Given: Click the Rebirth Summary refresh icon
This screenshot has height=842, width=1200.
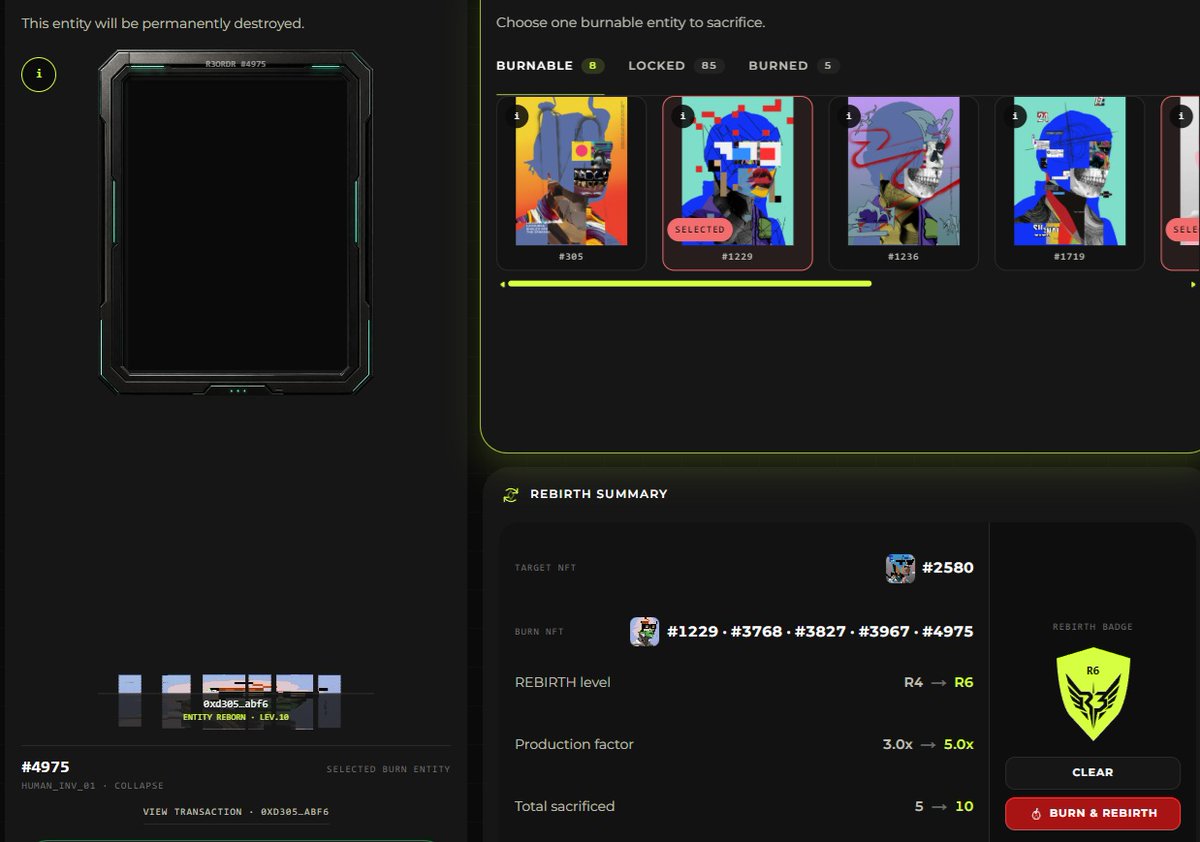Looking at the screenshot, I should coord(511,494).
